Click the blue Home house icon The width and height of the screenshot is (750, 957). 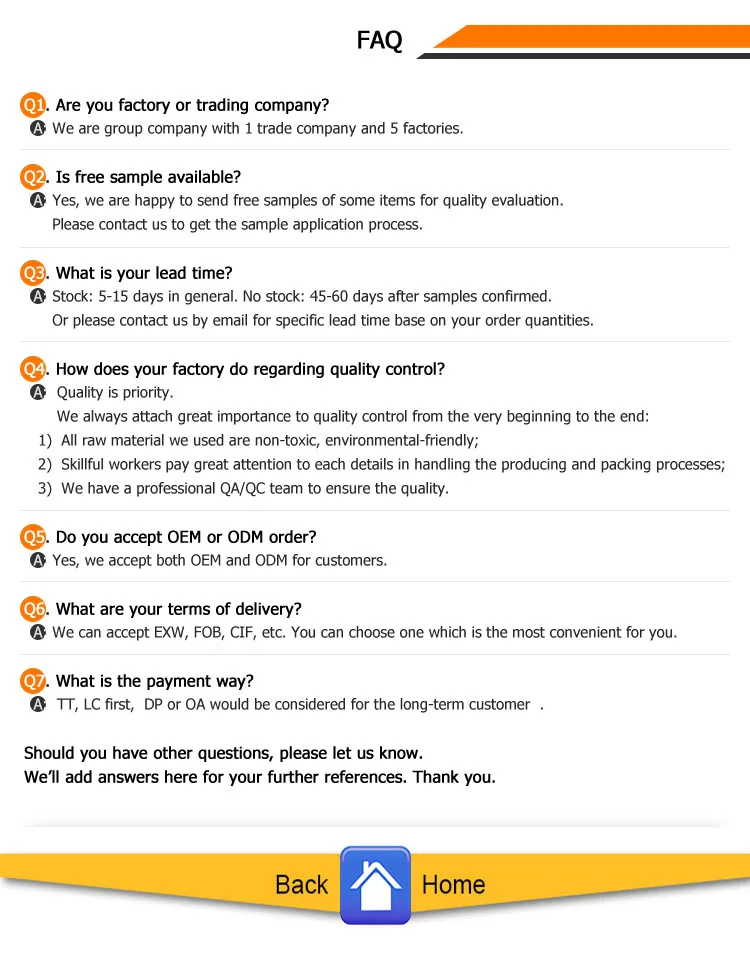click(x=375, y=885)
